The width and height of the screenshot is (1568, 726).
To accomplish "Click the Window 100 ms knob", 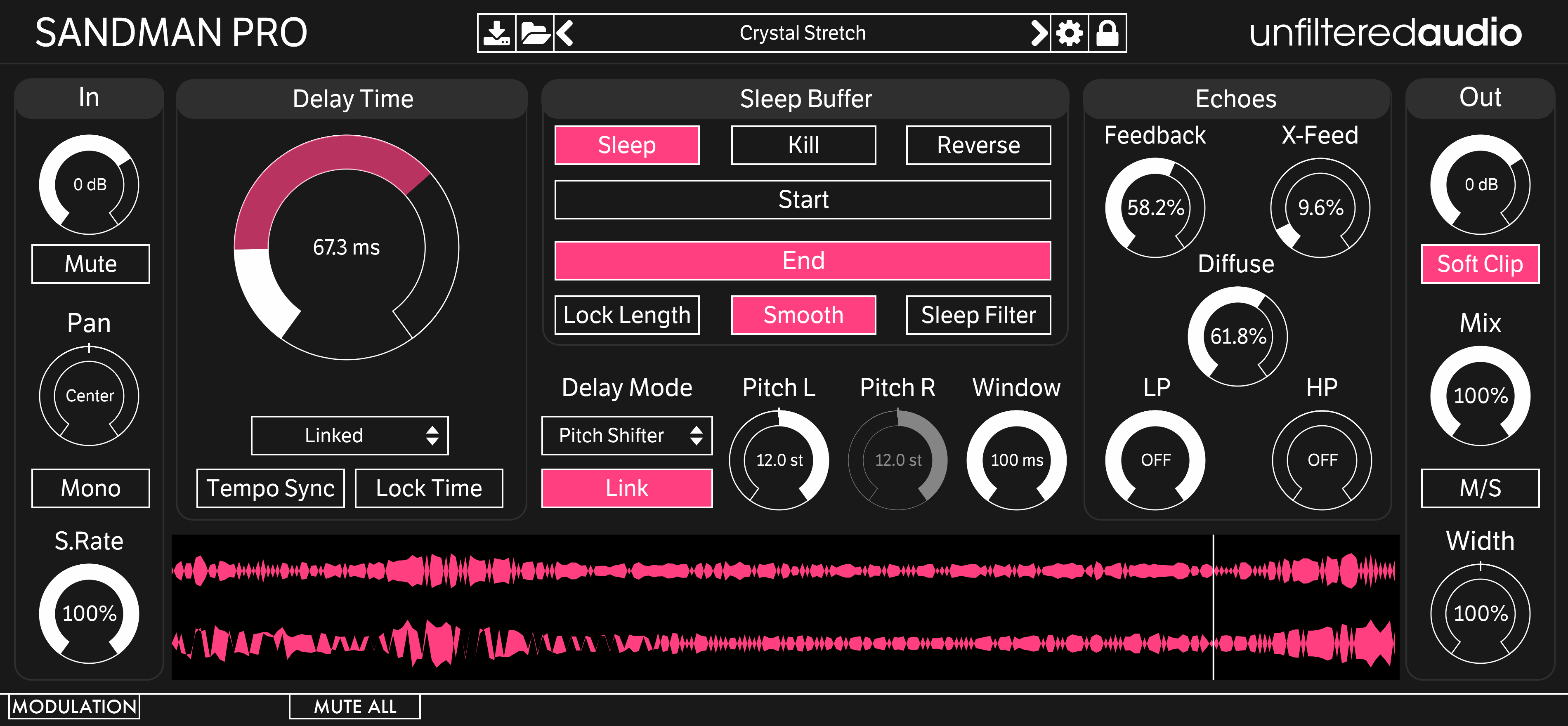I will [1017, 460].
